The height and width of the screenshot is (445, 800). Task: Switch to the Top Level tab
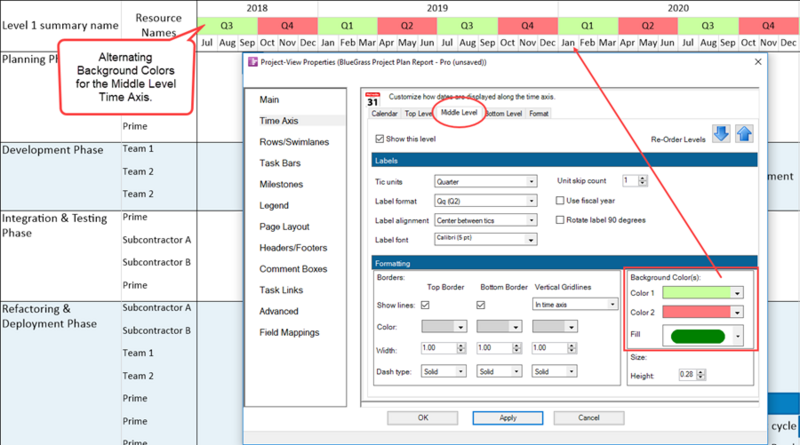tap(418, 113)
